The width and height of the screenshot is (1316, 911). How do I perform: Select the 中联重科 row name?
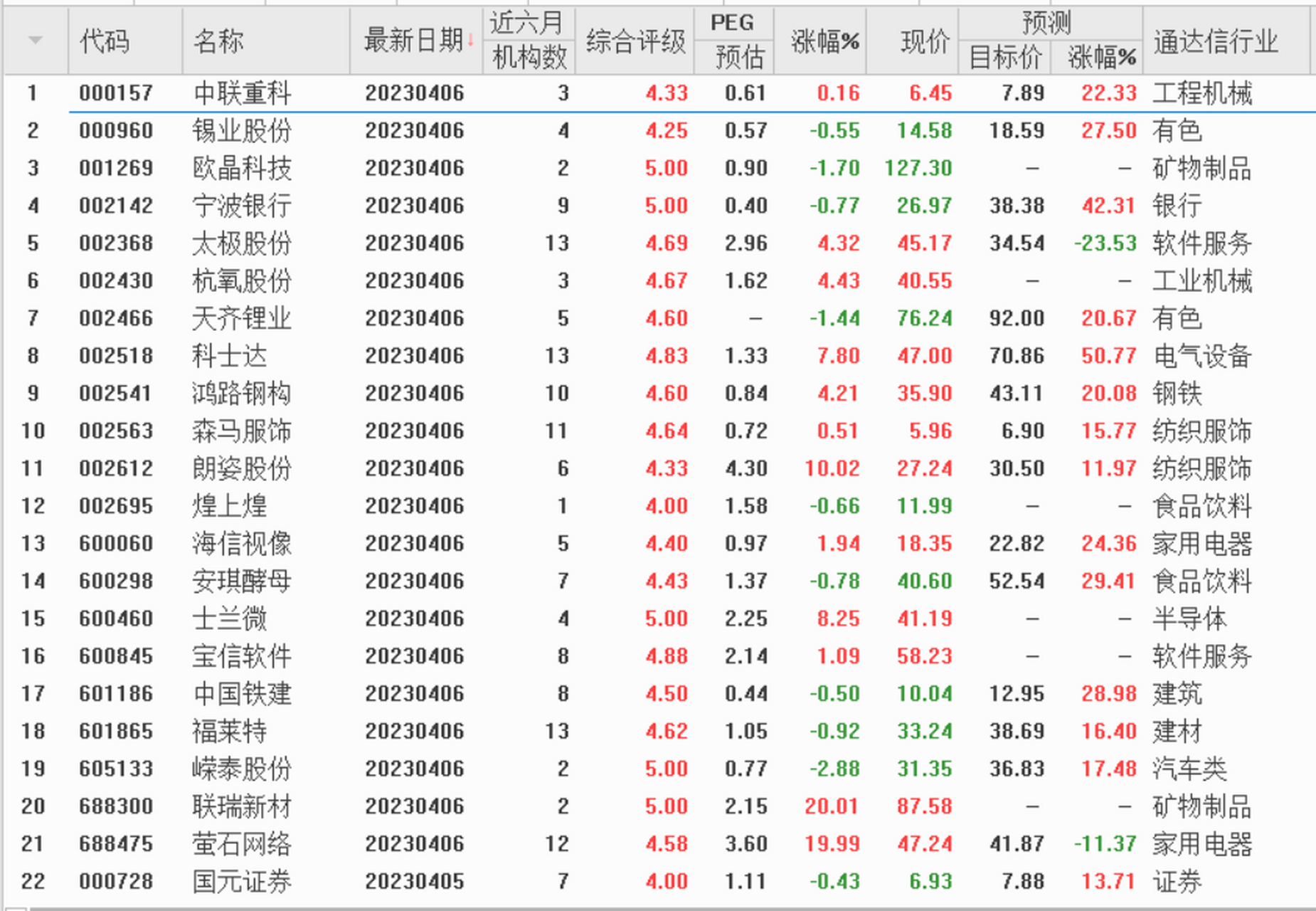242,93
